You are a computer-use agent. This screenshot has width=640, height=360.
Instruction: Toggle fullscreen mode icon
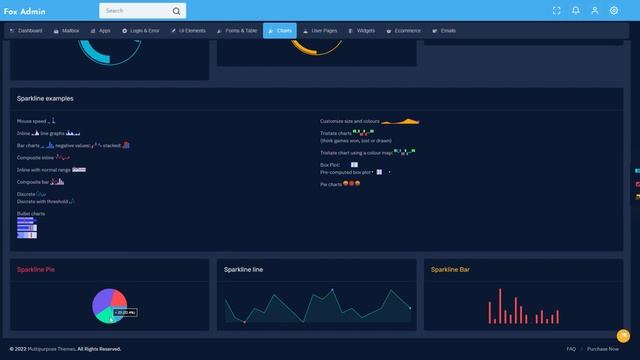pyautogui.click(x=556, y=11)
